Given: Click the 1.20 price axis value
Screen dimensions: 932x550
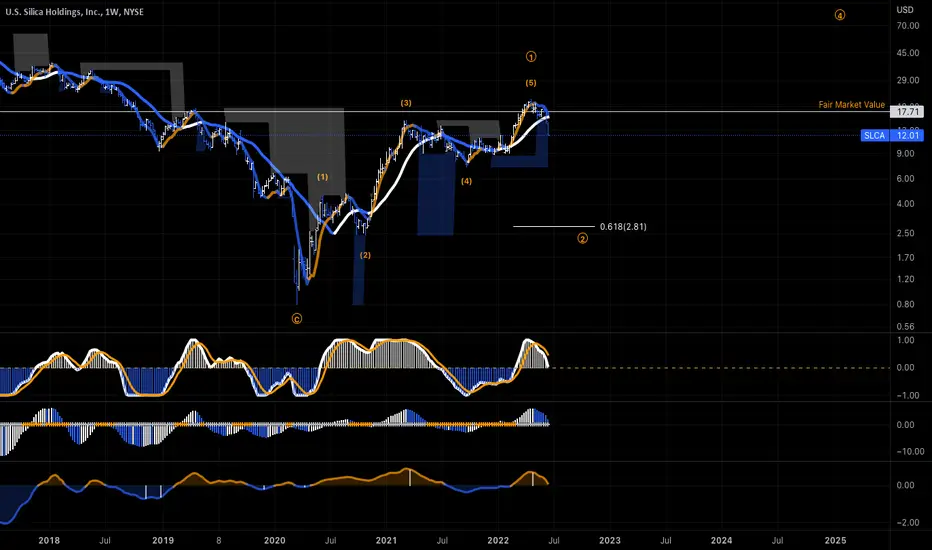Looking at the screenshot, I should [905, 279].
